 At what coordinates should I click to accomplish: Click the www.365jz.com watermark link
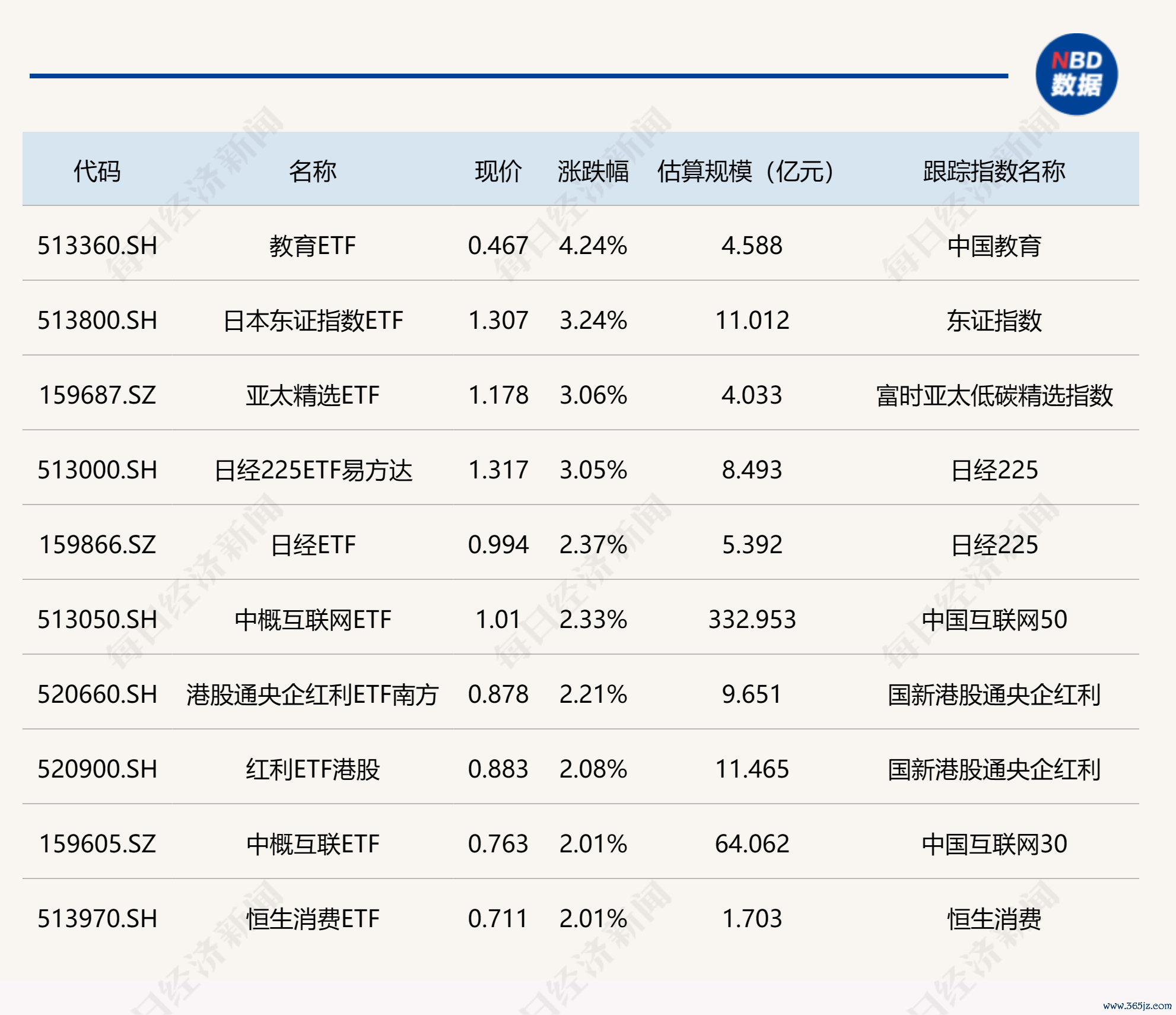(x=1137, y=1006)
